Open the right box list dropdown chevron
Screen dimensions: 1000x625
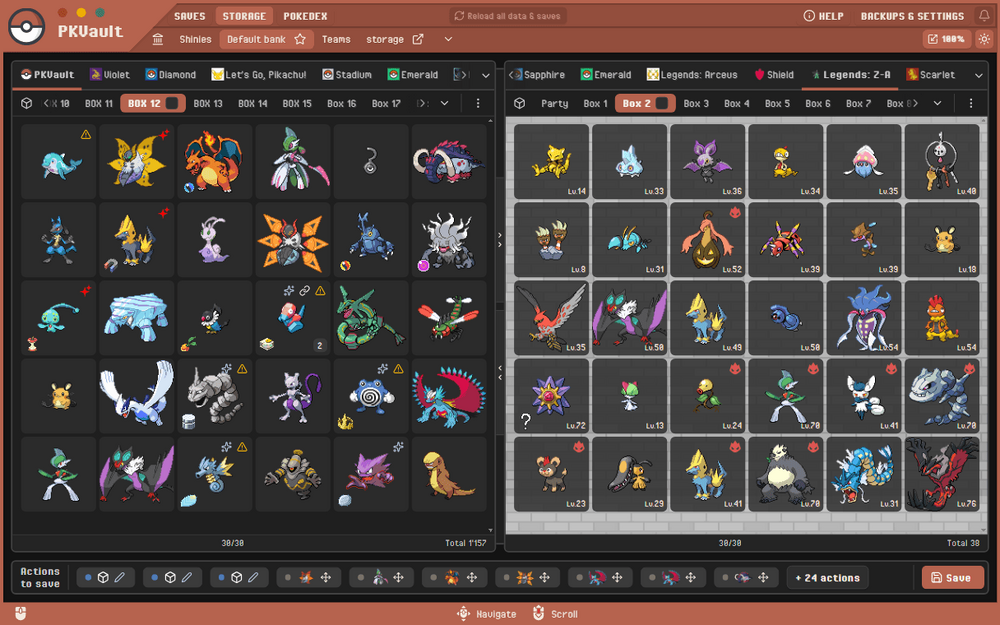tap(937, 103)
